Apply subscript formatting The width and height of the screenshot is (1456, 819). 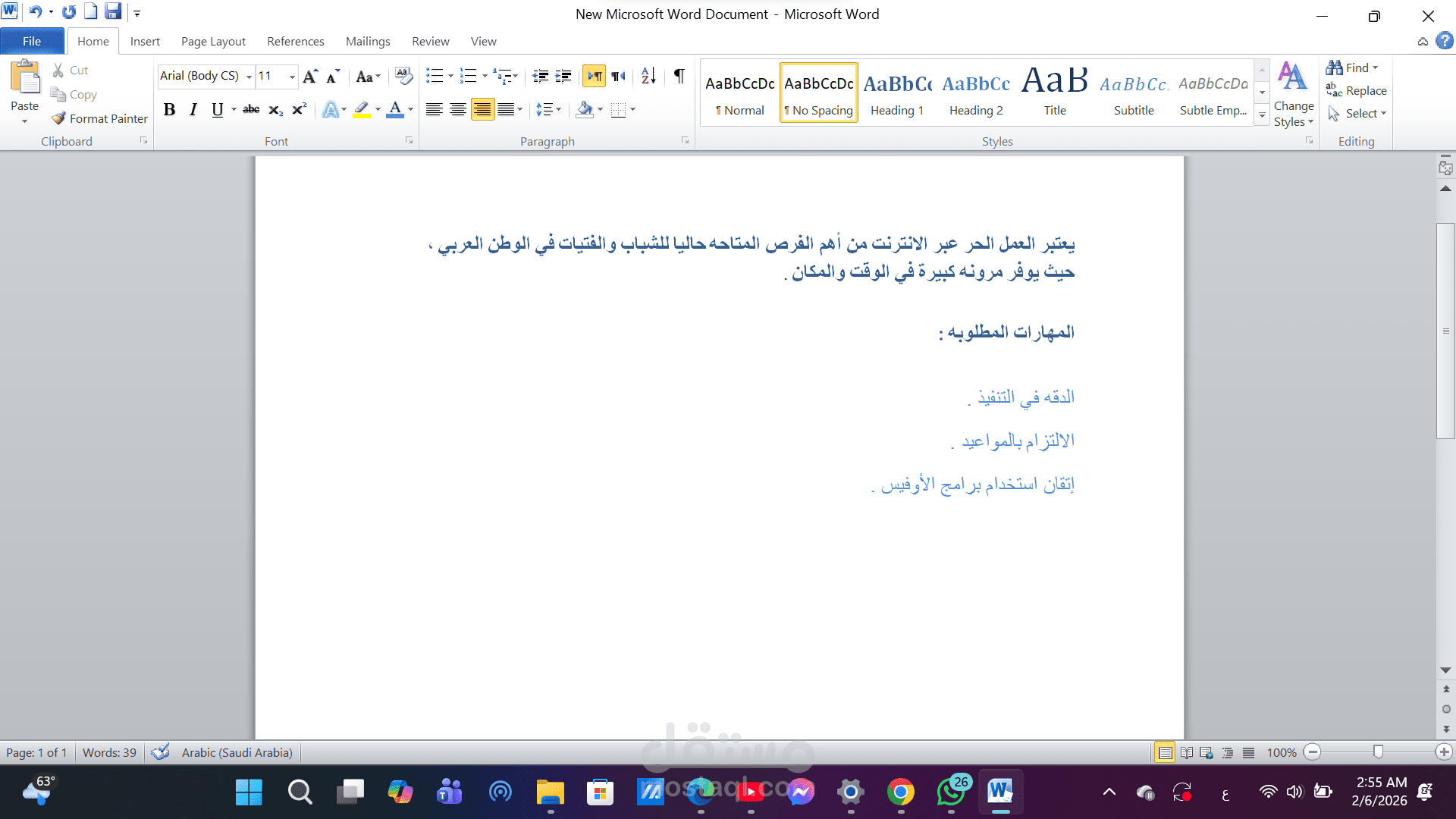point(276,110)
